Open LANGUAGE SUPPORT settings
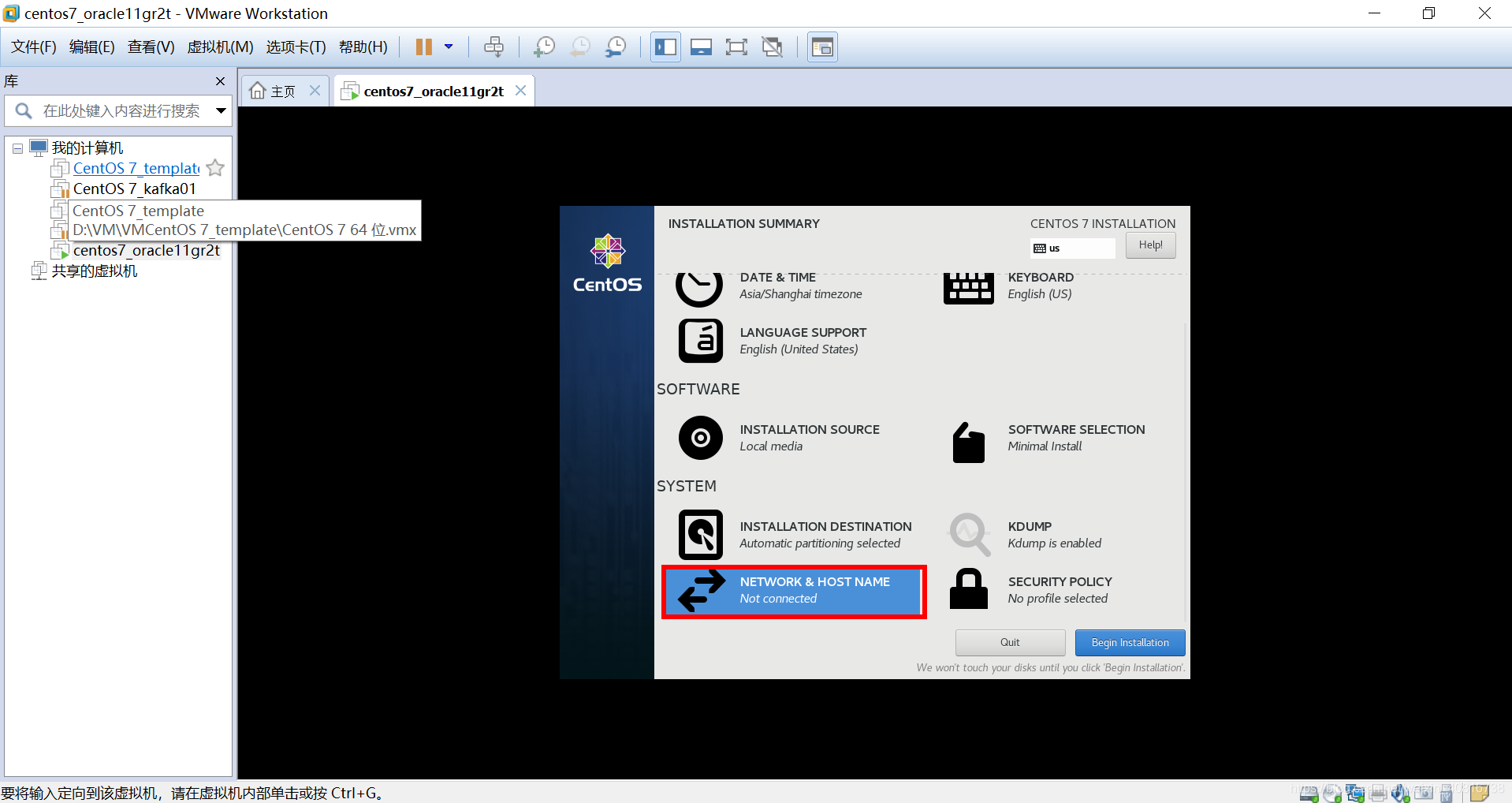This screenshot has width=1512, height=803. [x=773, y=341]
